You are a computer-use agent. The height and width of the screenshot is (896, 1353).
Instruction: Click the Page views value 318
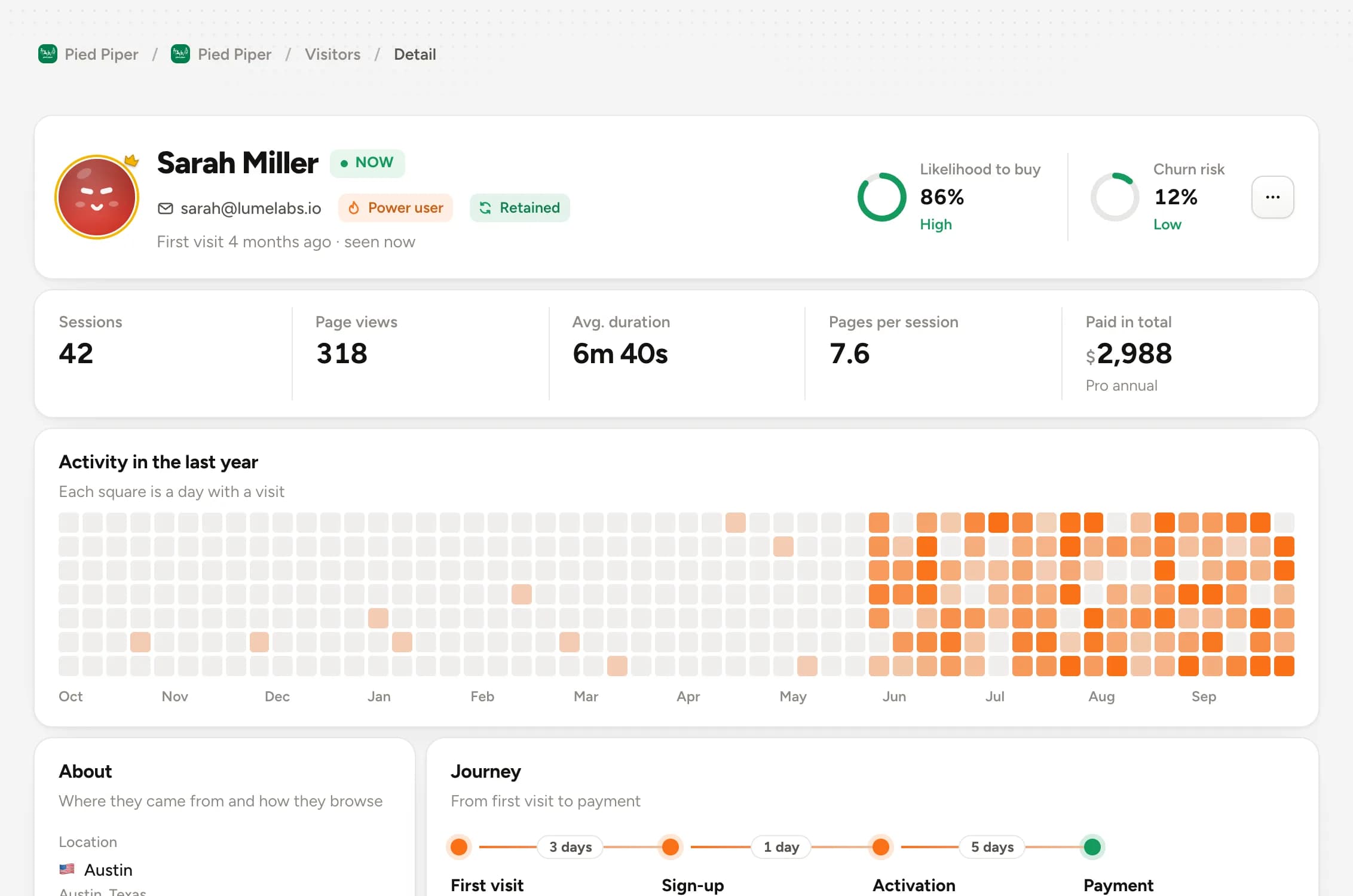point(342,354)
